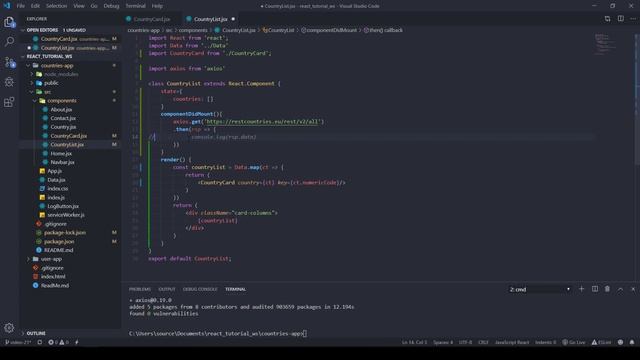Image resolution: width=640 pixels, height=360 pixels.
Task: Open Country.jsx in the explorer
Action: [x=63, y=127]
